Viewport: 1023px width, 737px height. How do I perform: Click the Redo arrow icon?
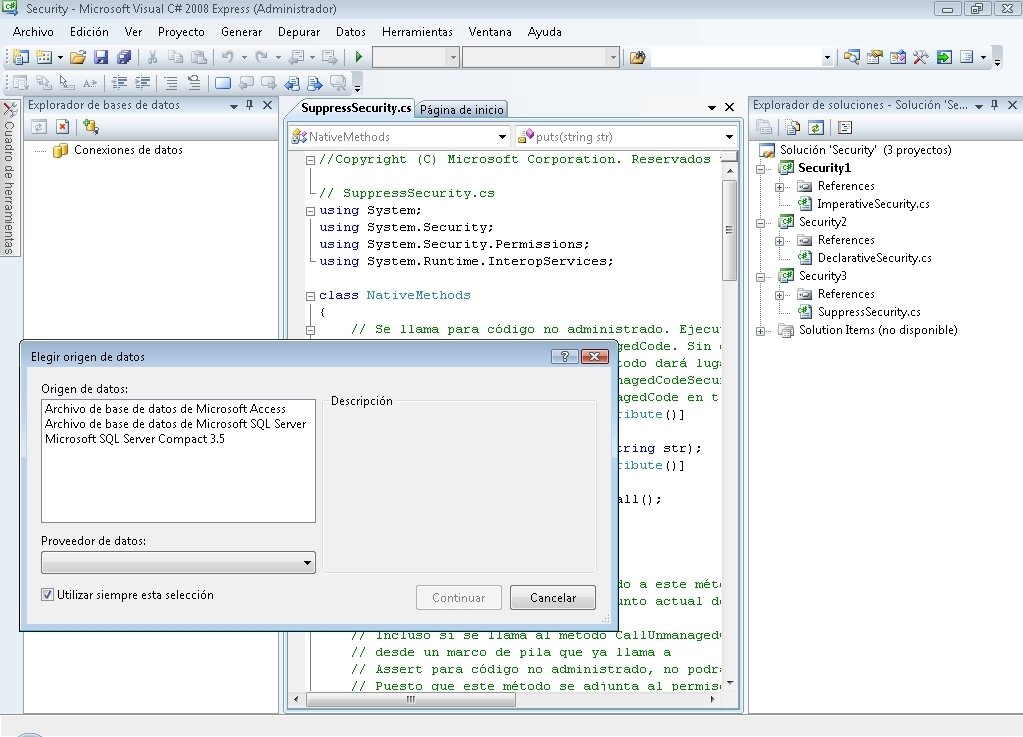point(261,57)
